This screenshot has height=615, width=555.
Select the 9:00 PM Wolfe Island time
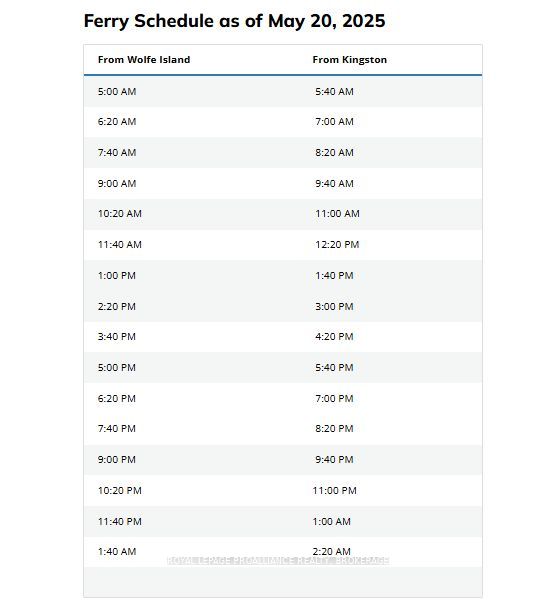[x=116, y=460]
